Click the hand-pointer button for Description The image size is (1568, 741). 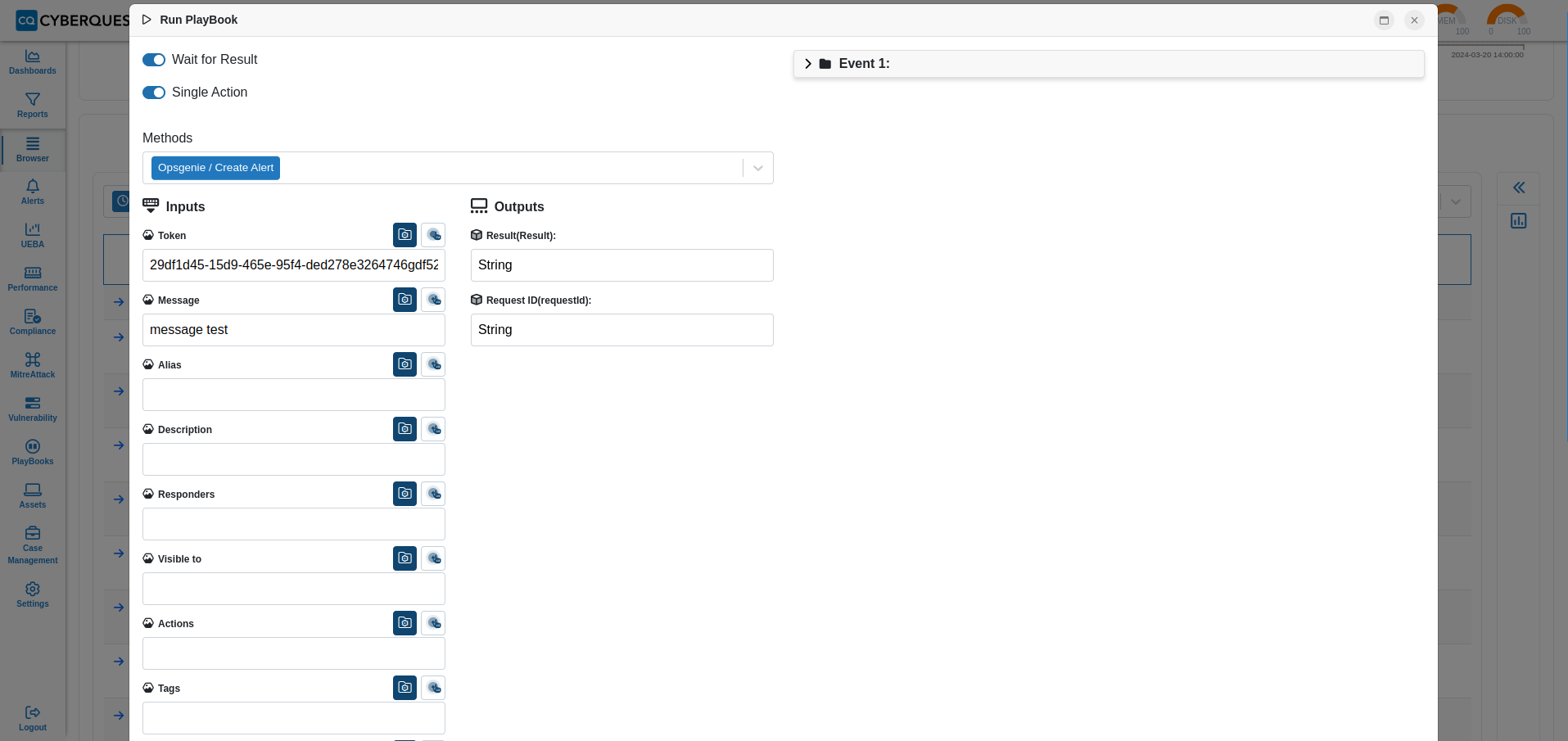coord(433,429)
